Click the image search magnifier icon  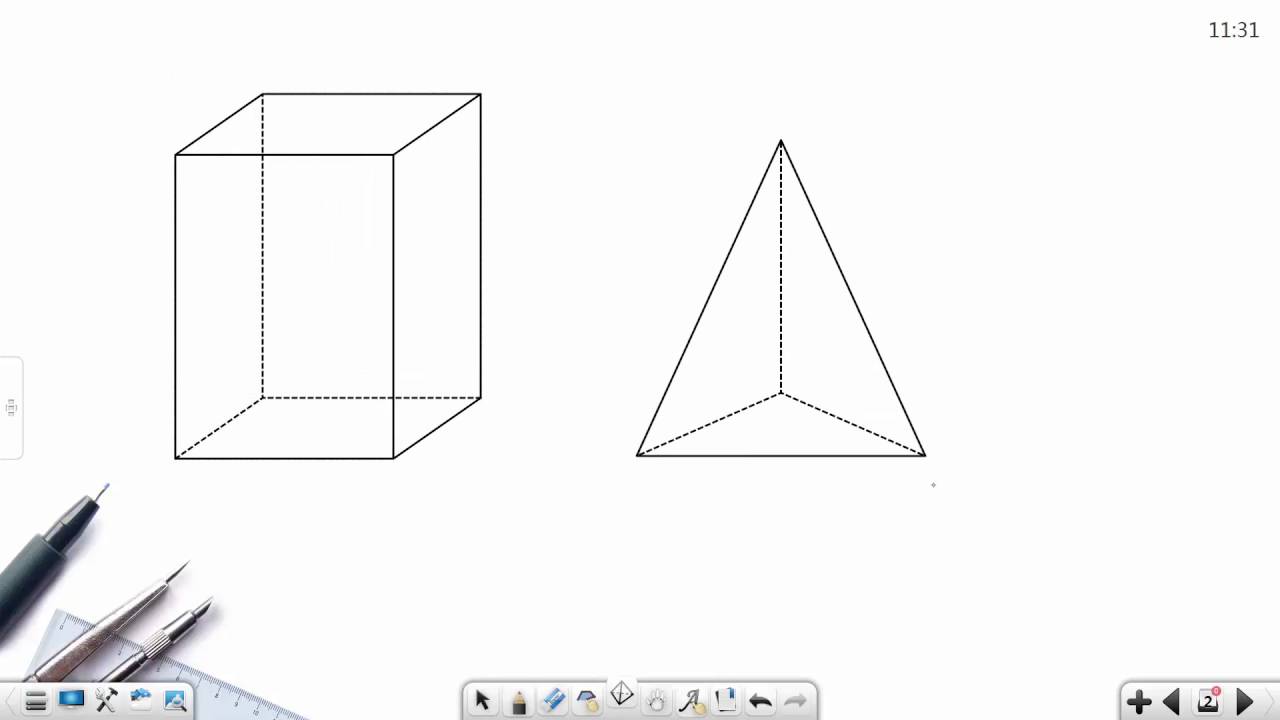tap(175, 700)
